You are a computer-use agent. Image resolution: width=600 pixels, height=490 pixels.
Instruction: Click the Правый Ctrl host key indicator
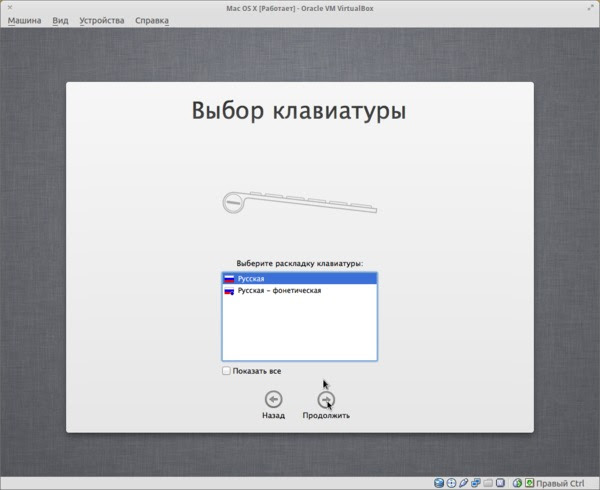pos(560,483)
